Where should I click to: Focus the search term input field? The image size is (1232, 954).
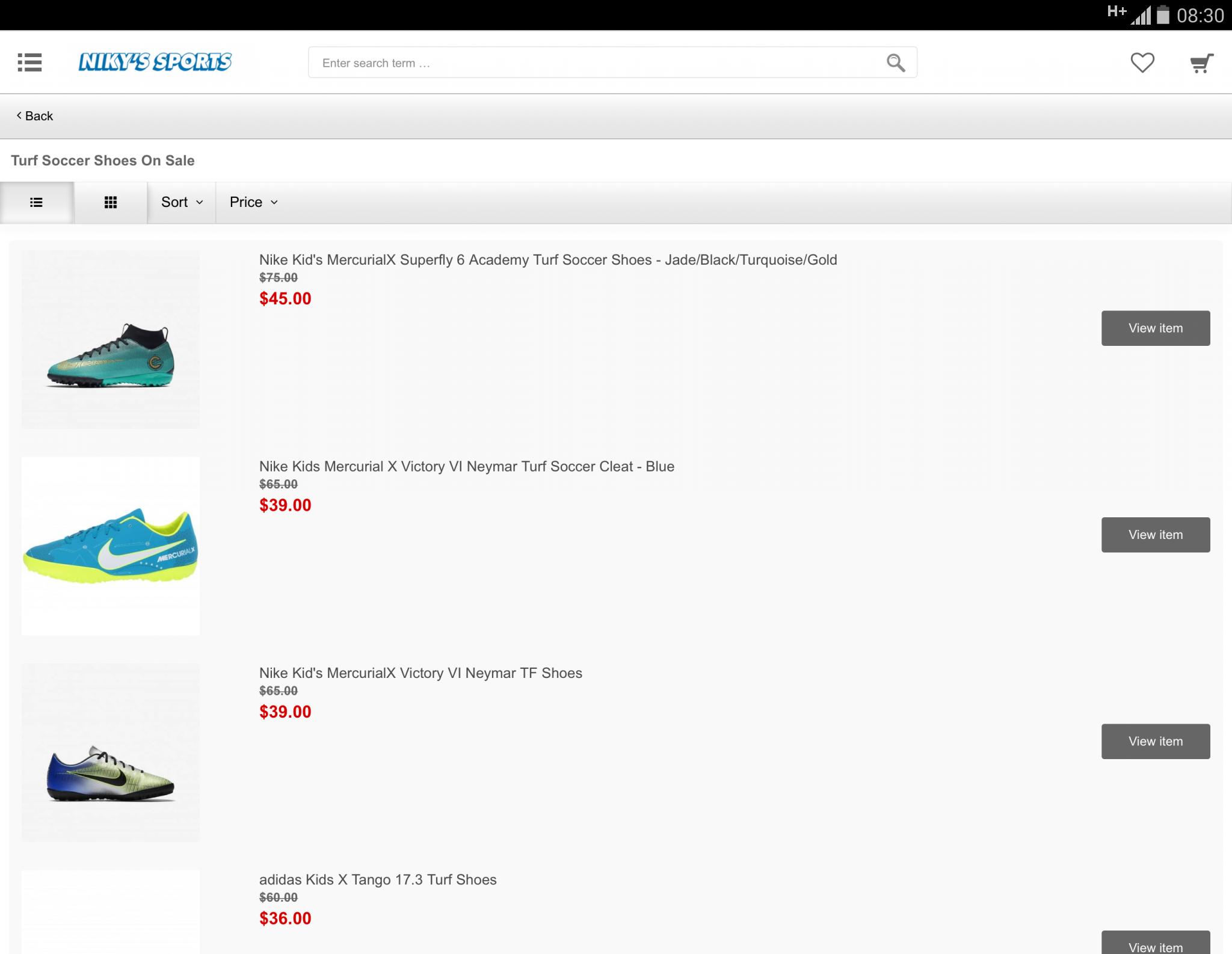[596, 63]
